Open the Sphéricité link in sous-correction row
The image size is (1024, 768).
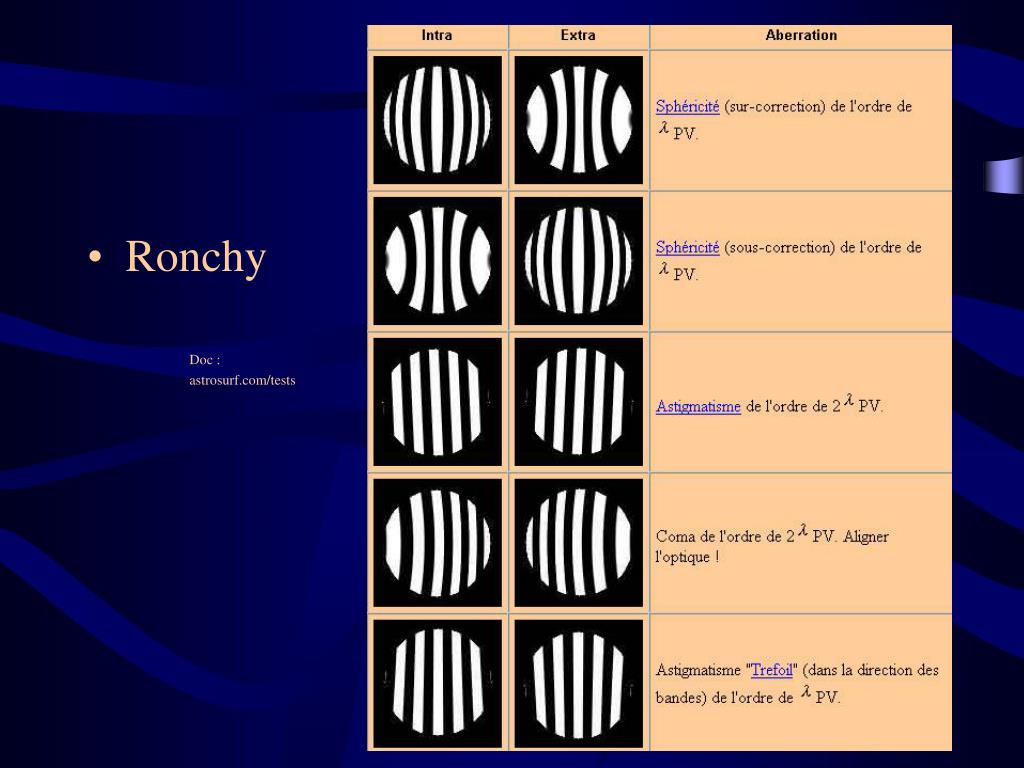(x=687, y=248)
